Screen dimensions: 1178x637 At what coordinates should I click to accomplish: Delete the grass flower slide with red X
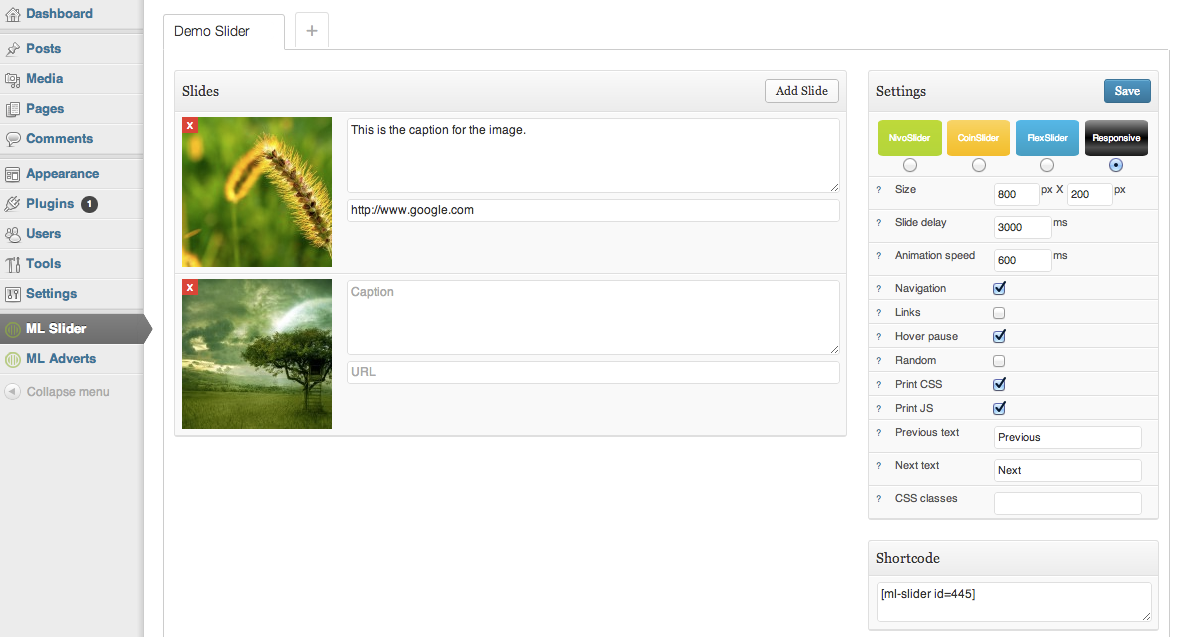[x=190, y=125]
